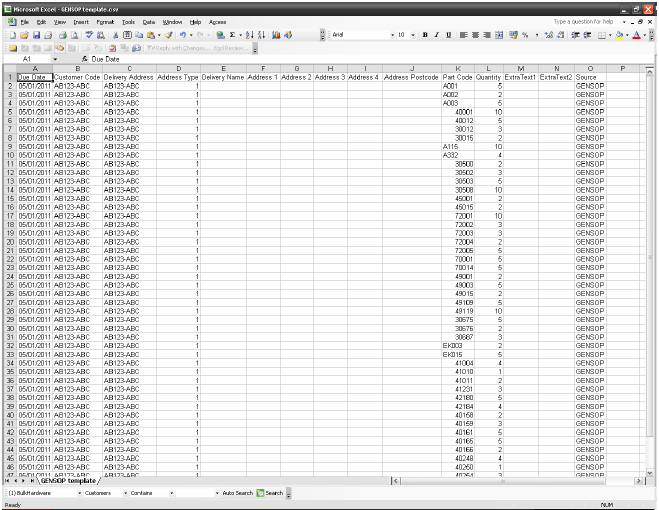Select column K header
The width and height of the screenshot is (659, 510).
pos(458,69)
